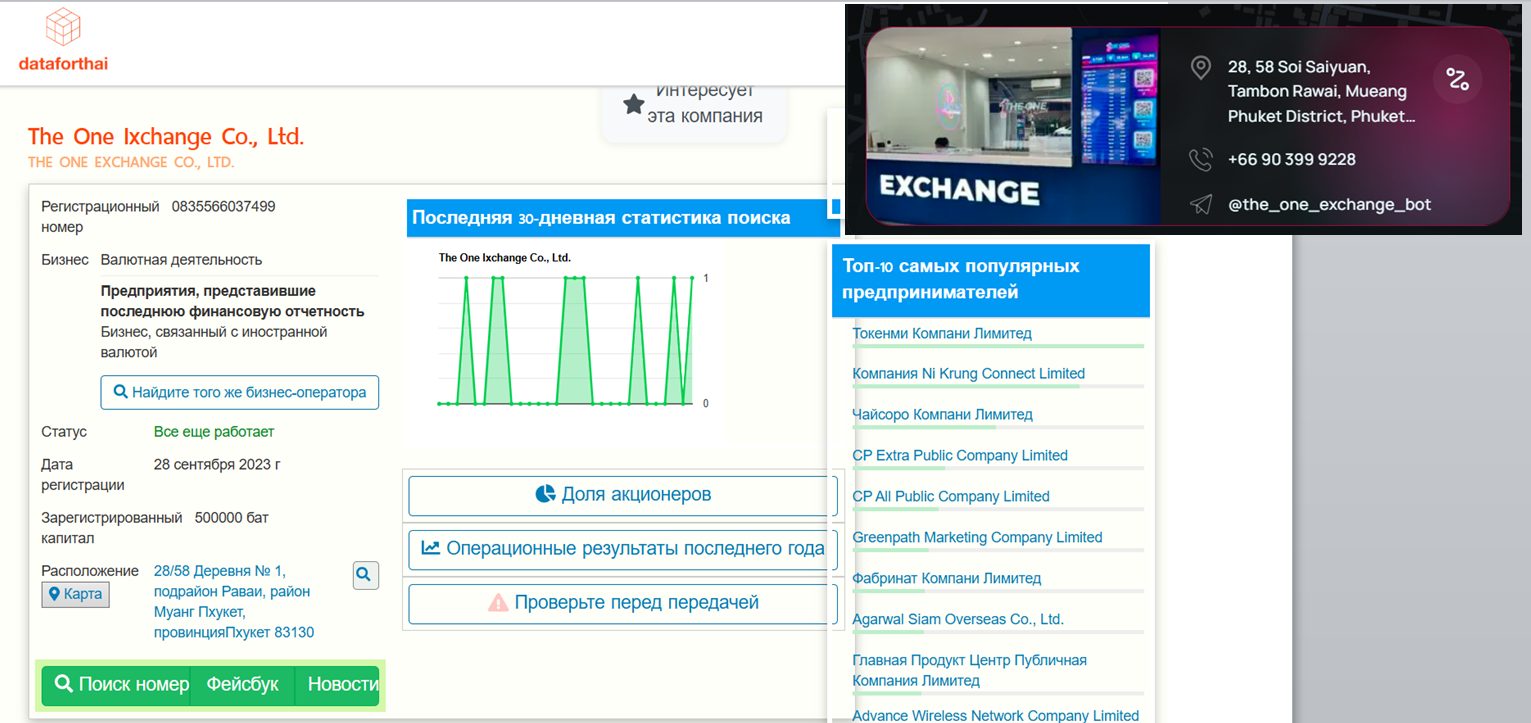Click the location pin icon in the exchange card

click(x=1200, y=68)
